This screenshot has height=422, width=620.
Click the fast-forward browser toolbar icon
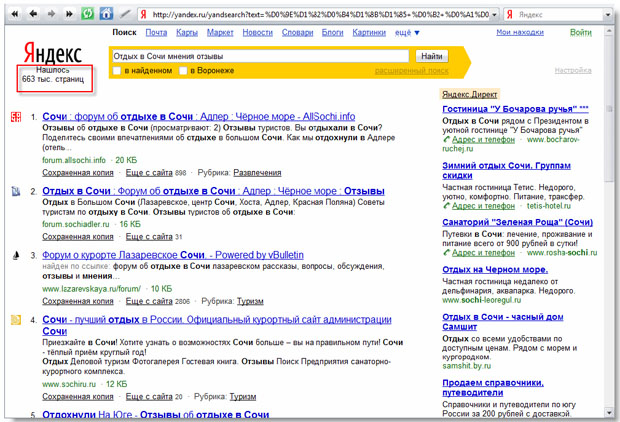(x=69, y=14)
